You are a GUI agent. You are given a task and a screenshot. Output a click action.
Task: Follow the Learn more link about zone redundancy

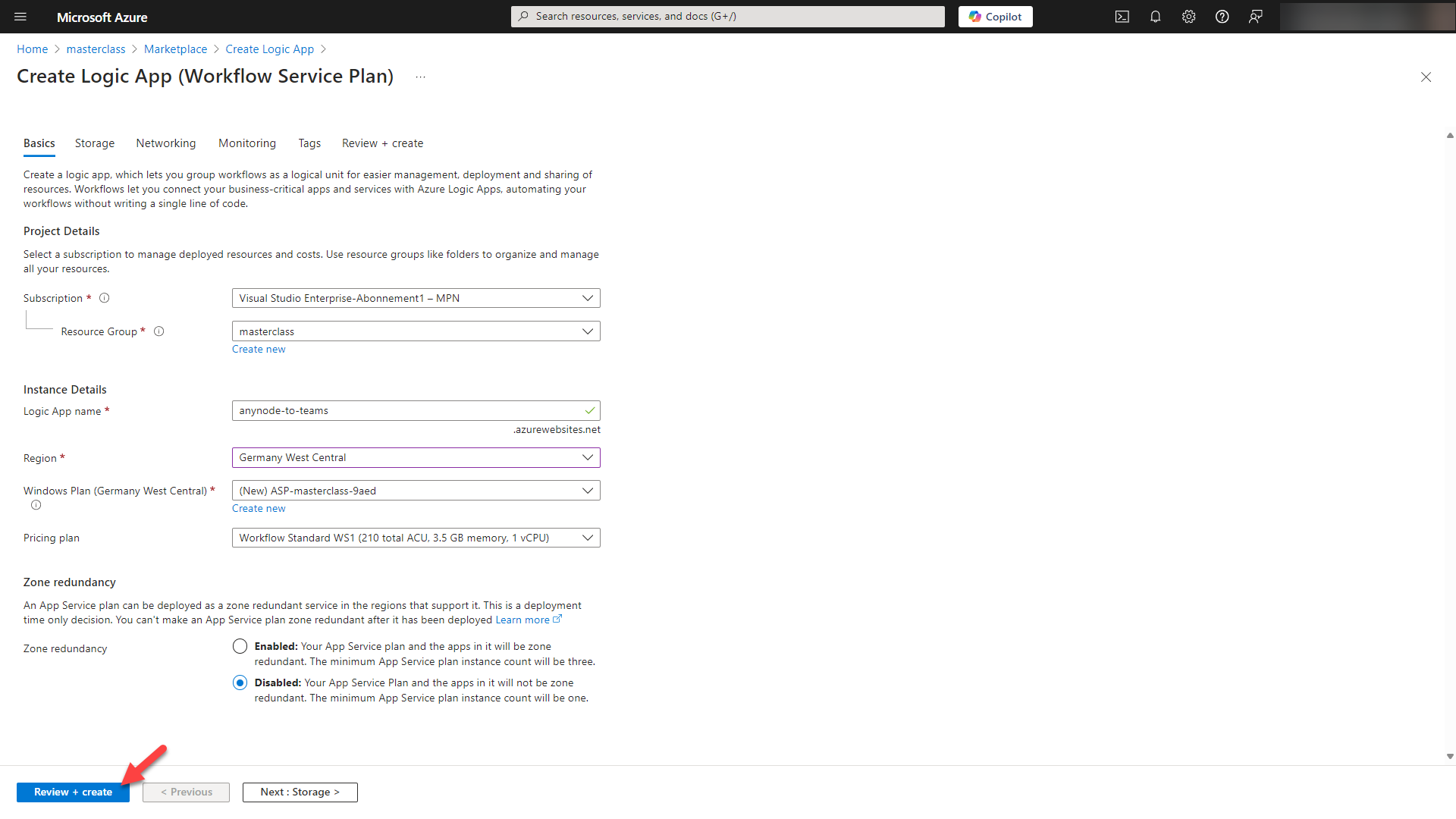coord(523,620)
